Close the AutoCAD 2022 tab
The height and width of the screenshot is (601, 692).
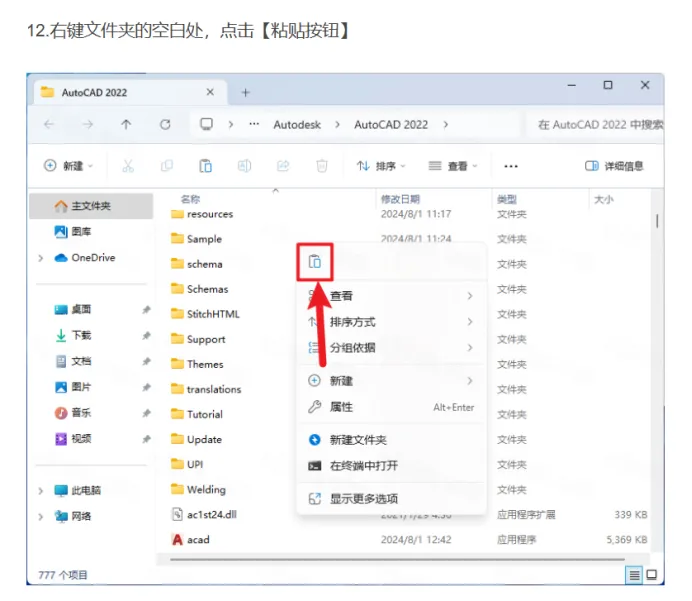(210, 92)
